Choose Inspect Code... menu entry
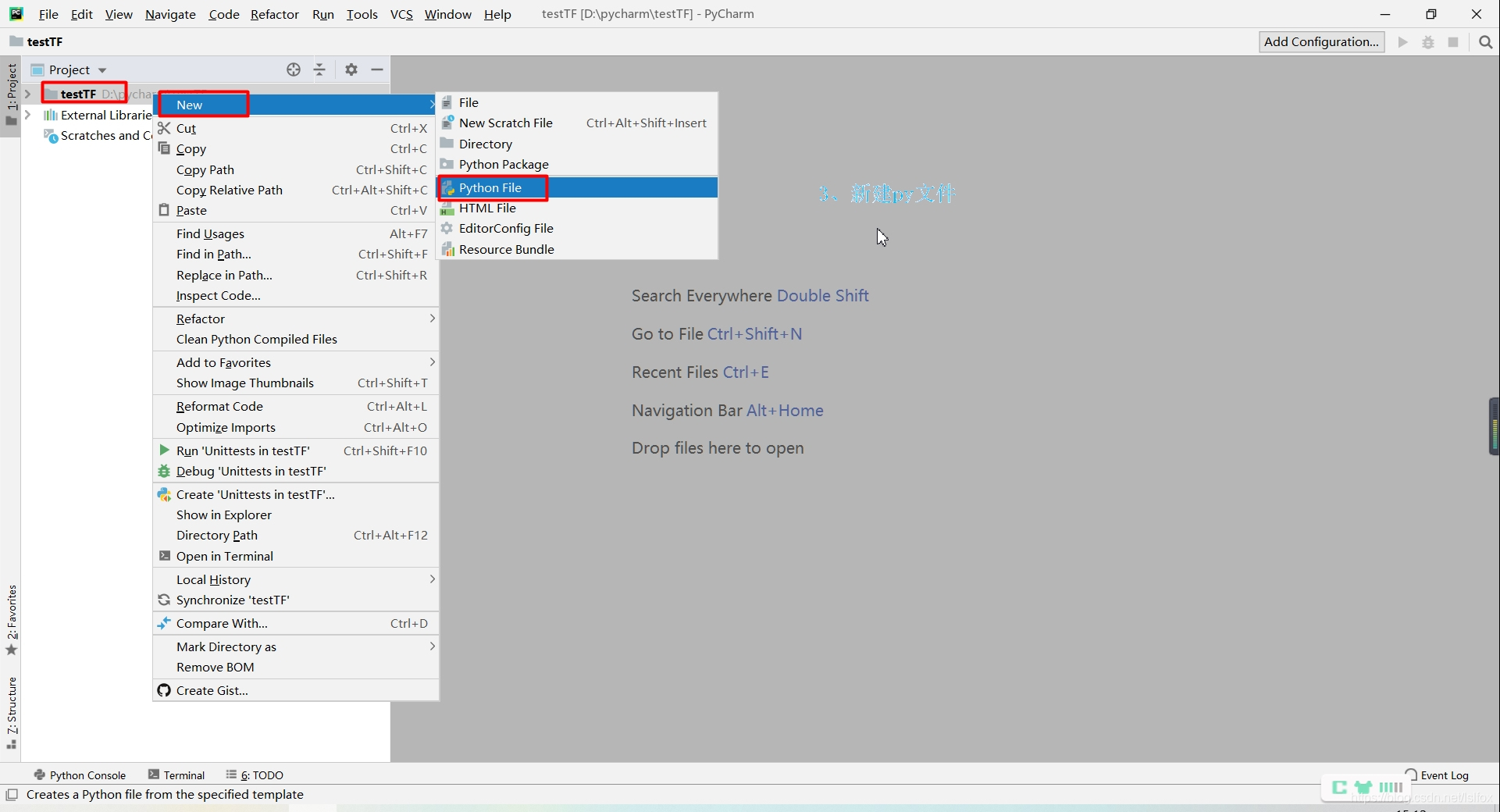The width and height of the screenshot is (1500, 812). click(x=296, y=295)
